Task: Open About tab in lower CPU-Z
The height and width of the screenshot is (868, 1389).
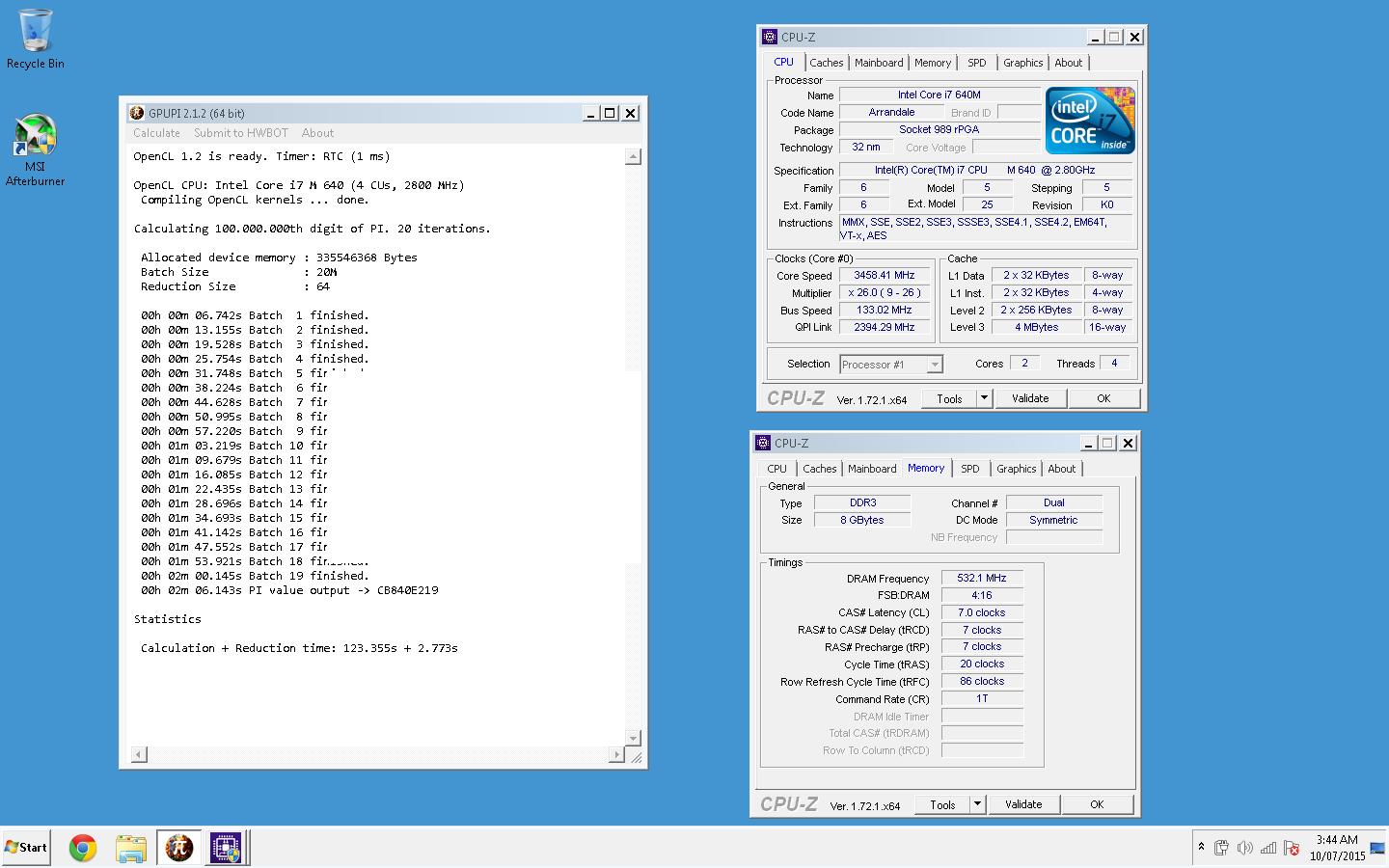Action: 1061,469
